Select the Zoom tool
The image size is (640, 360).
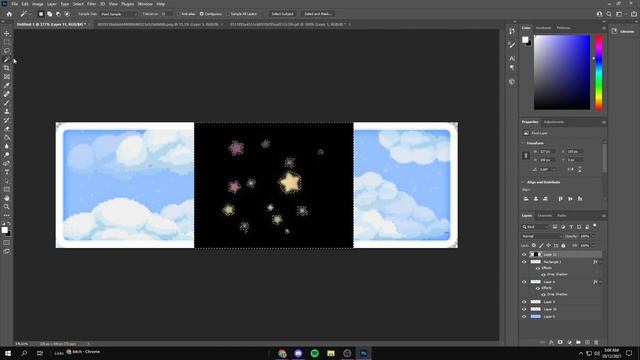click(7, 207)
